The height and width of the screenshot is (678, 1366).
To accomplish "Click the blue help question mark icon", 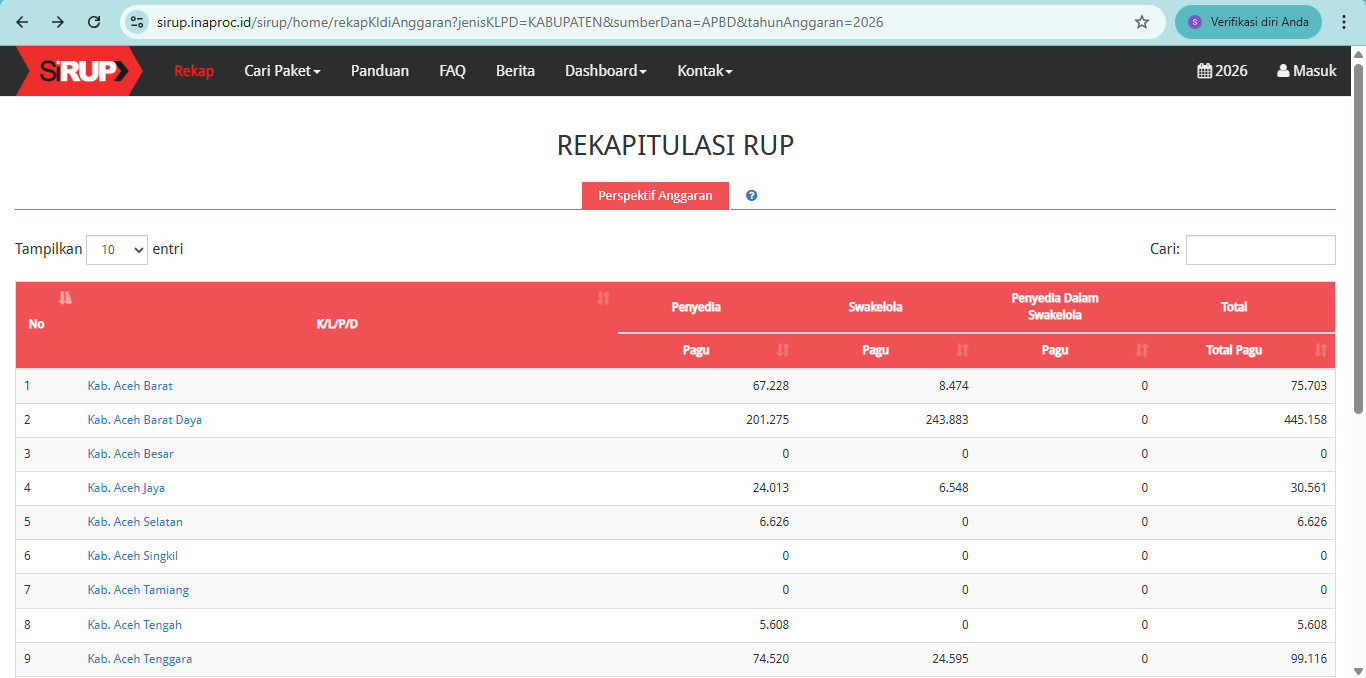I will pyautogui.click(x=751, y=196).
